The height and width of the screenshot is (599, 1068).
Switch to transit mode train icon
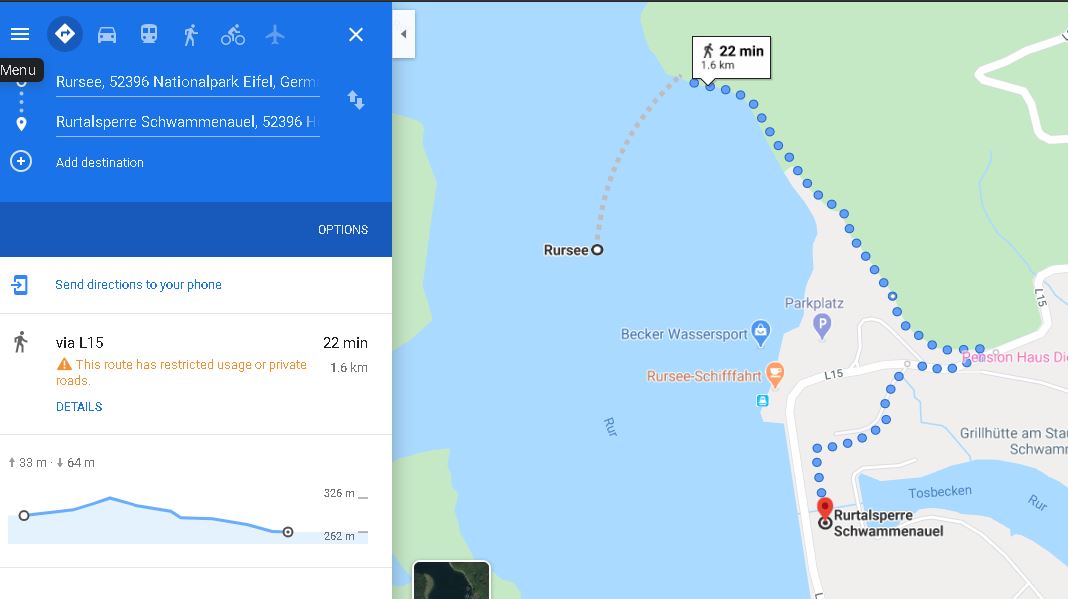(x=149, y=34)
